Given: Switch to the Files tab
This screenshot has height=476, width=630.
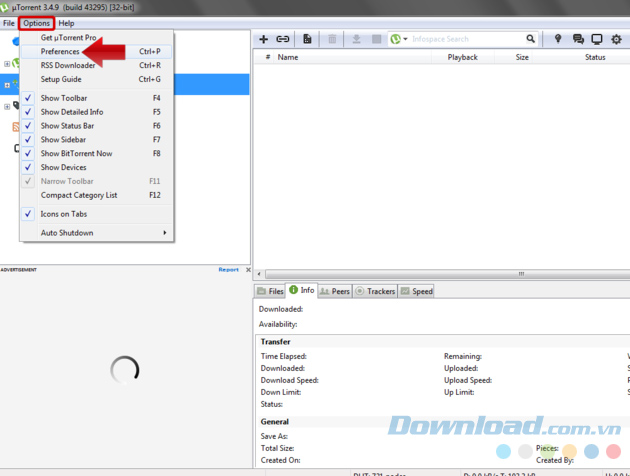Looking at the screenshot, I should click(270, 291).
